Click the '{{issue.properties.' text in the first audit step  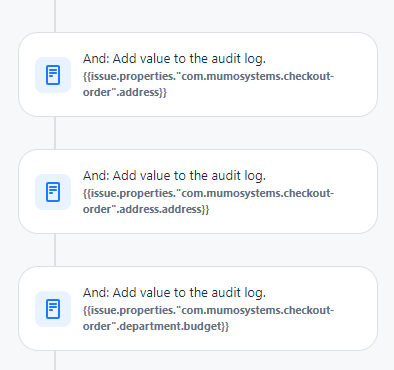pyautogui.click(x=129, y=76)
